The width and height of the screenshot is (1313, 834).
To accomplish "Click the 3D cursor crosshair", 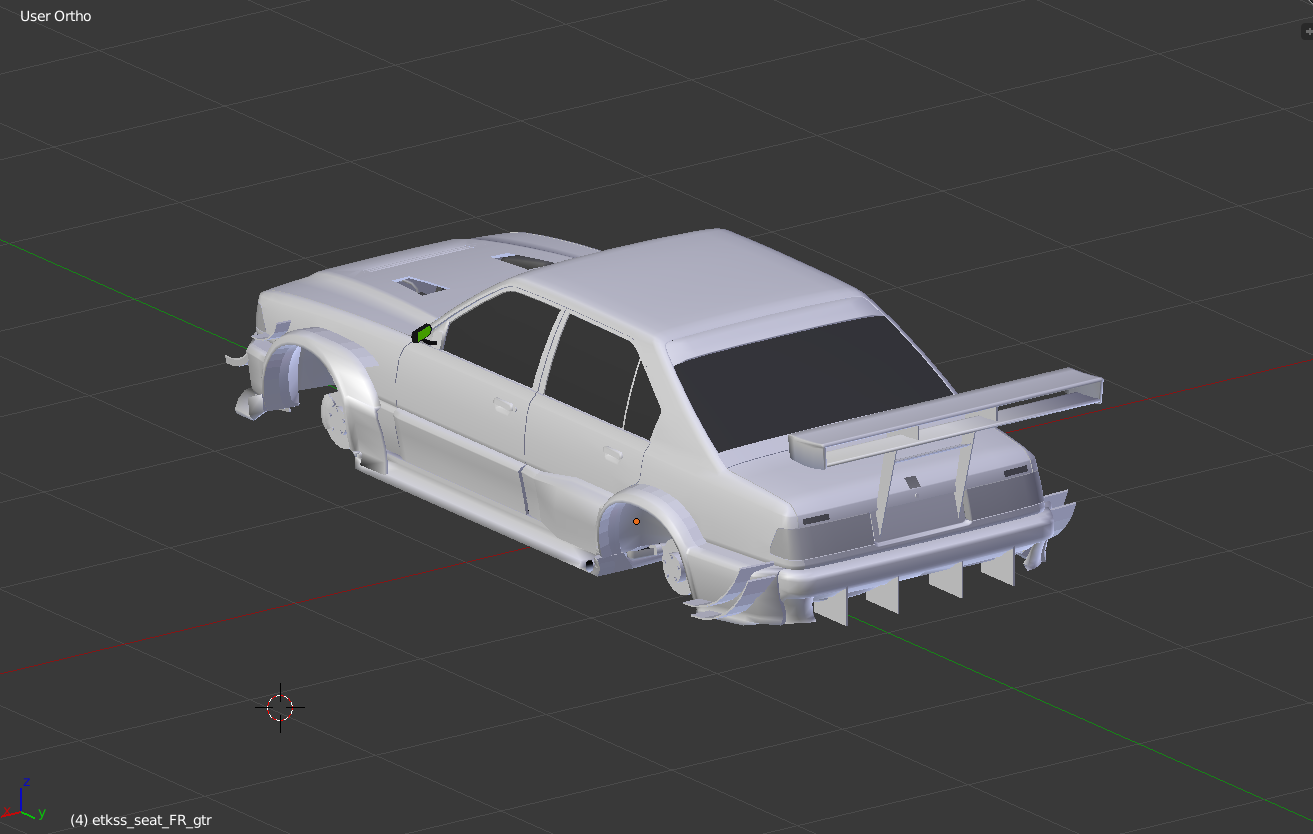I will 280,707.
